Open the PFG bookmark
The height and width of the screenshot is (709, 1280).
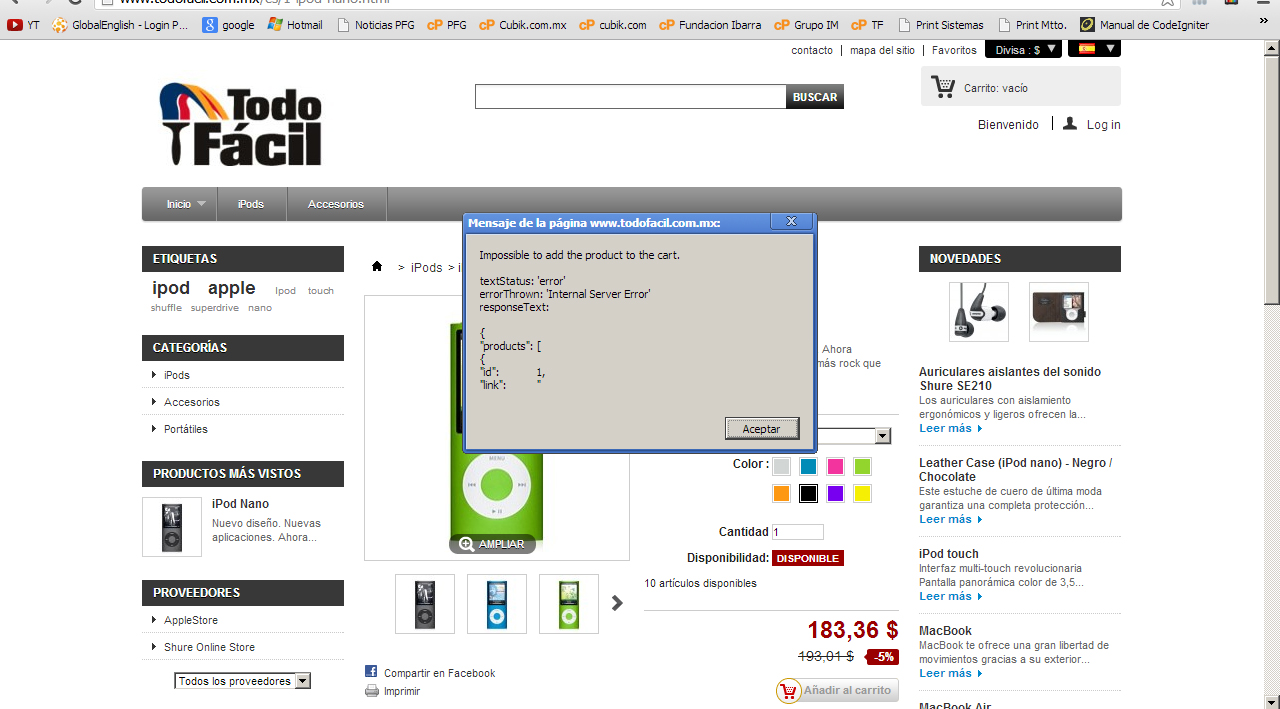tap(447, 25)
